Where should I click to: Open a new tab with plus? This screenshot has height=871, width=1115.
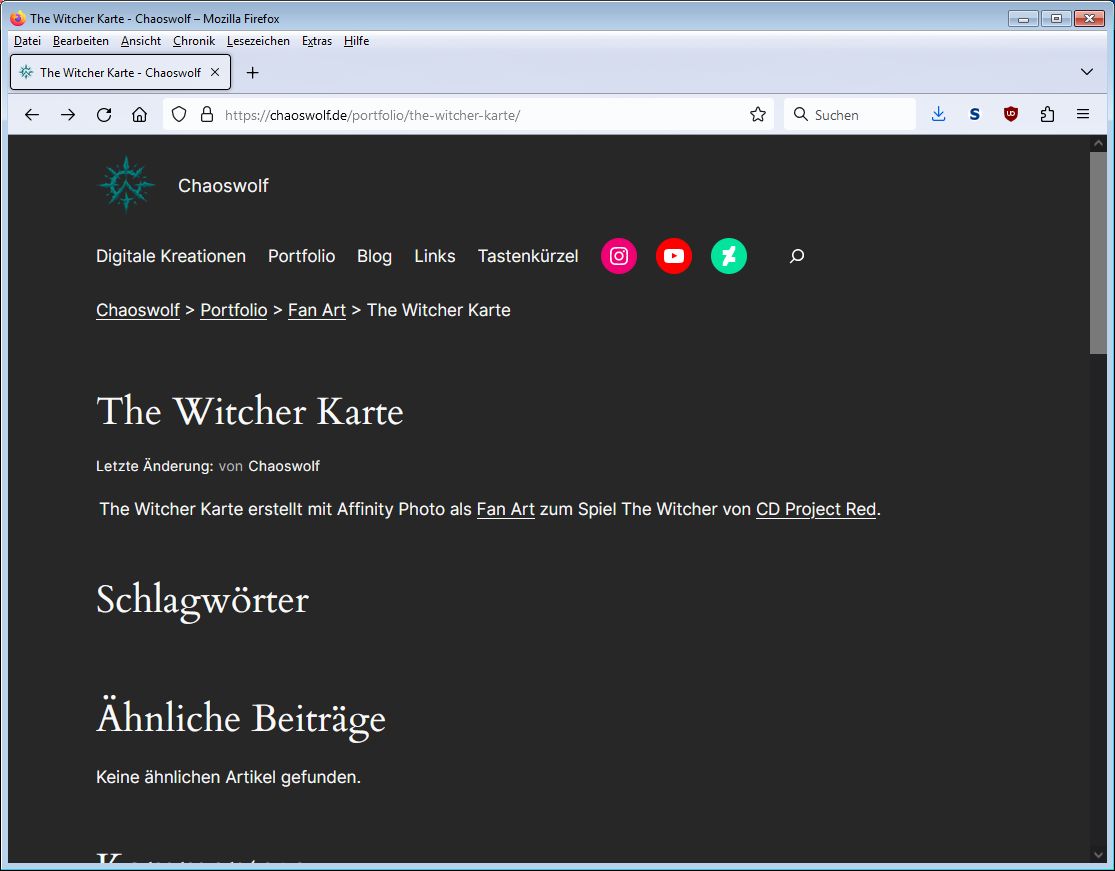(252, 73)
